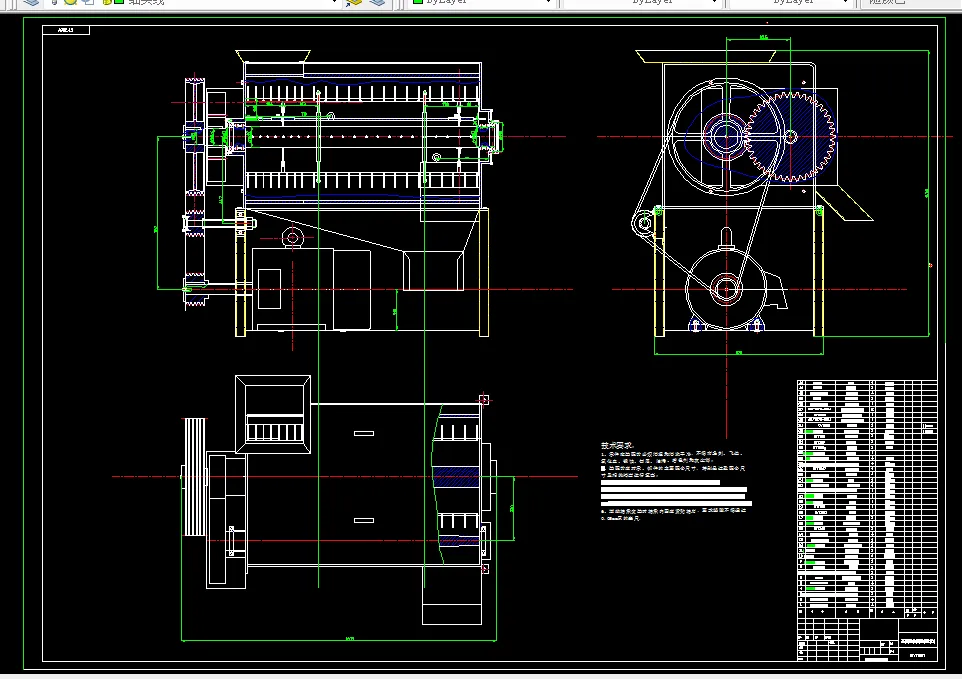Screen dimensions: 962x679
Task: Select the upper slot rectangle in top view
Action: click(364, 433)
